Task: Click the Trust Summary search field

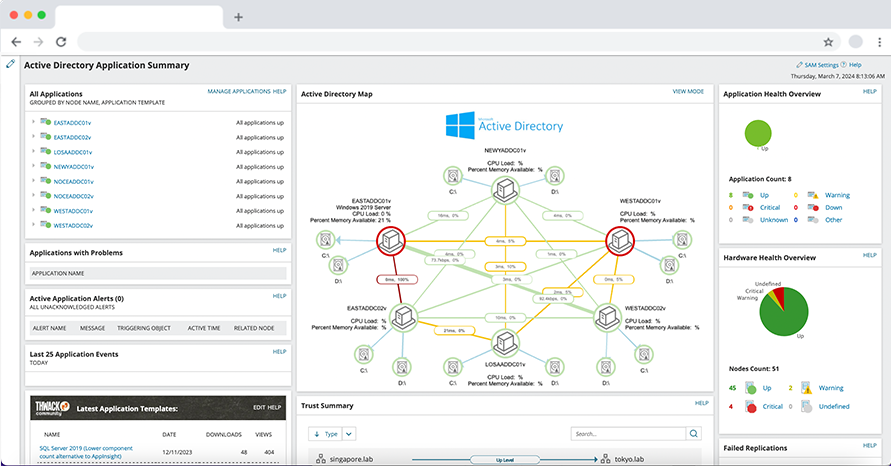Action: pos(628,434)
